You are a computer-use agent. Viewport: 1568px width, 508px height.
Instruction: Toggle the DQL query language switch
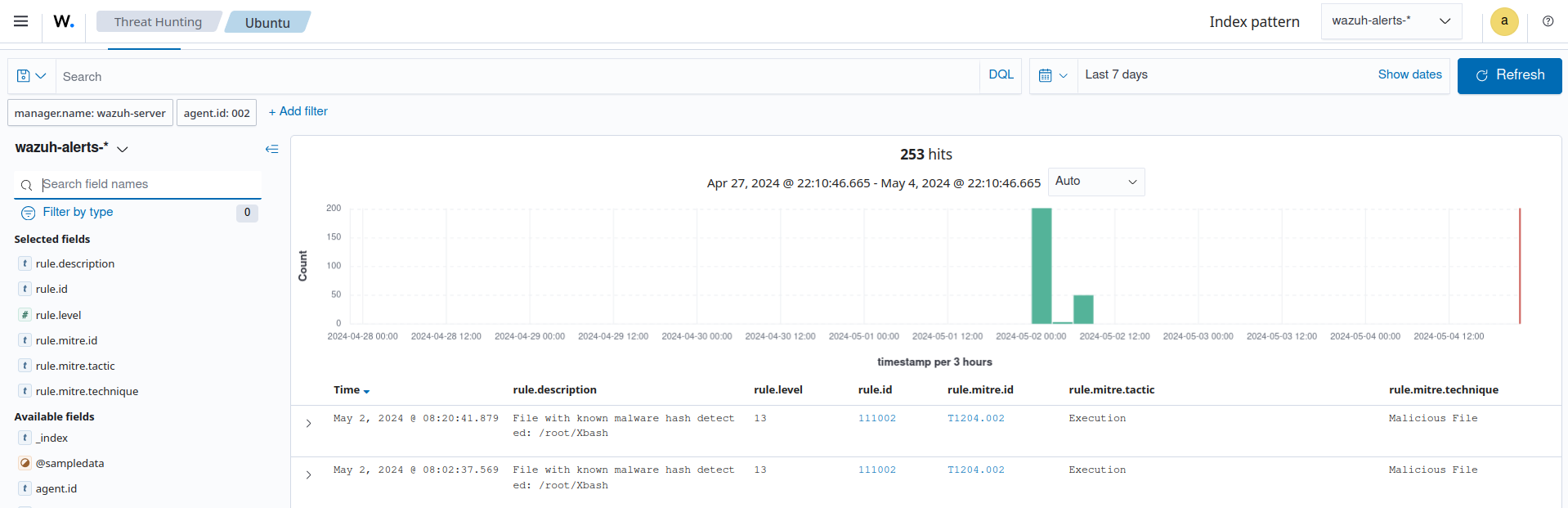click(1001, 75)
